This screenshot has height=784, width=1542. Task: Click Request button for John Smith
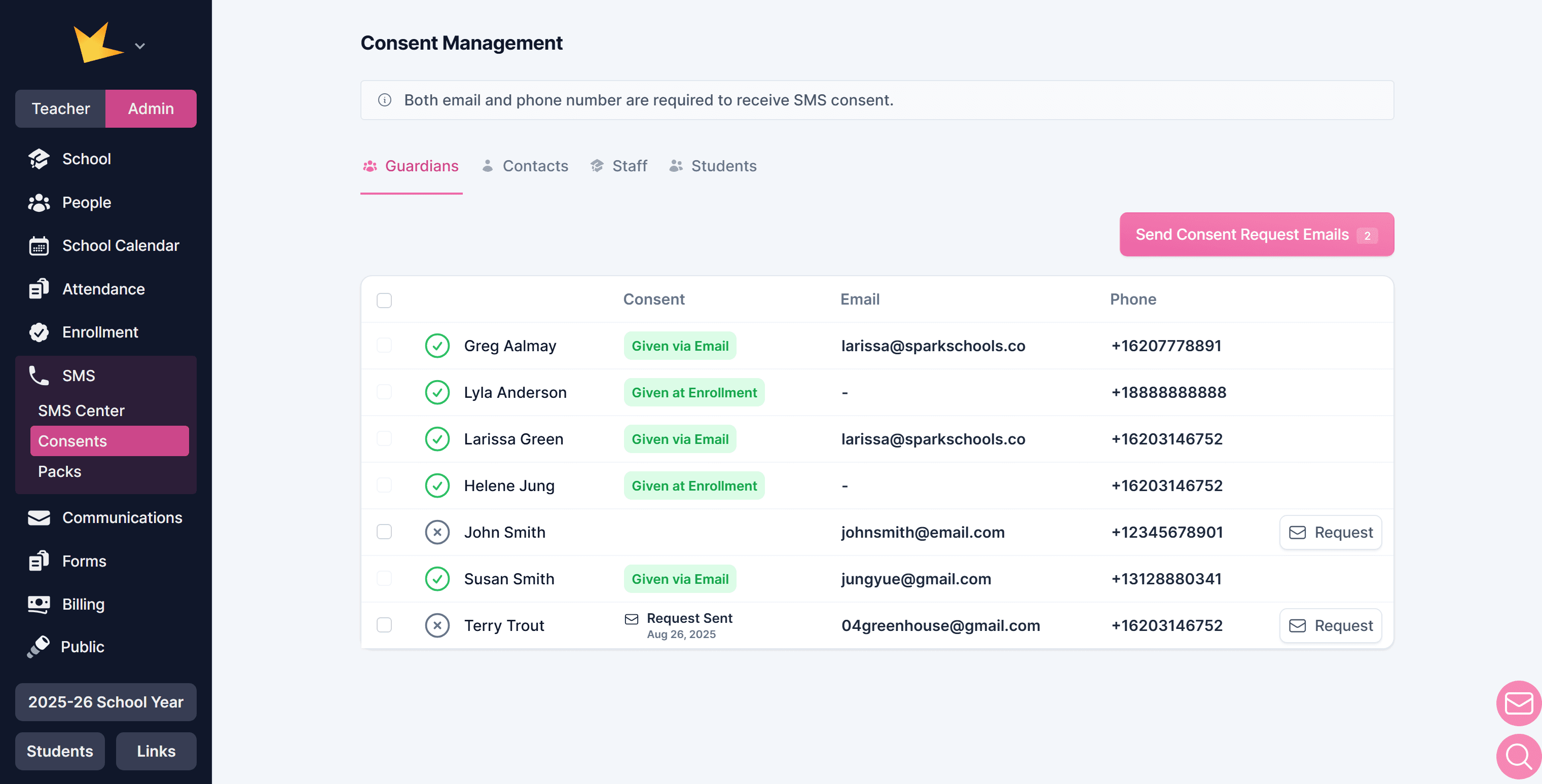click(1330, 532)
